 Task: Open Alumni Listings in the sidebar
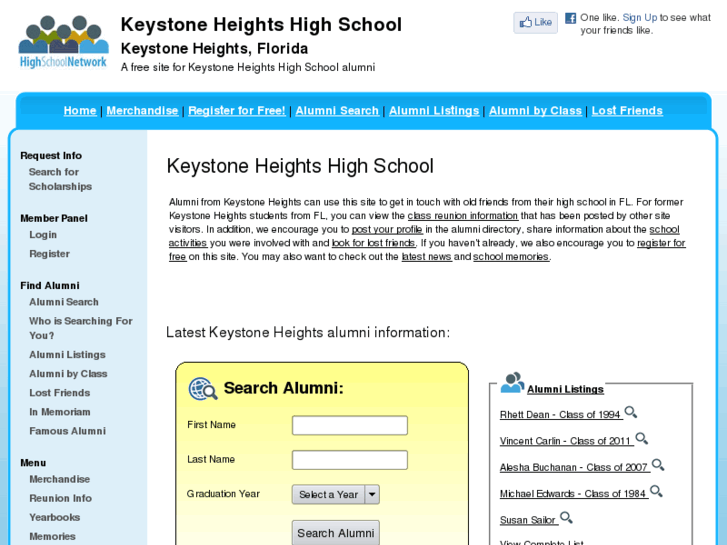coord(68,355)
